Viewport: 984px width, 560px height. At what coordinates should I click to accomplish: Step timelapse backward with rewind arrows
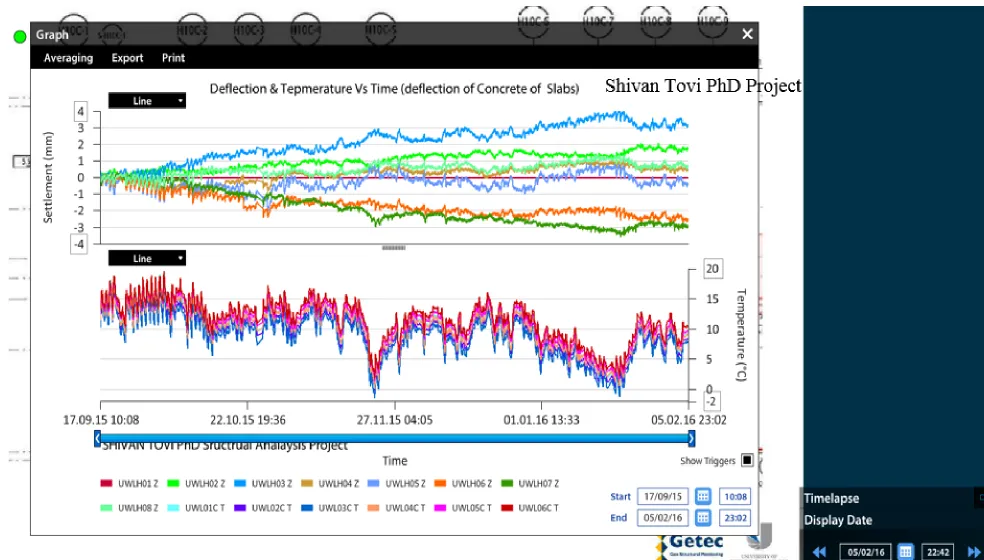tap(819, 552)
